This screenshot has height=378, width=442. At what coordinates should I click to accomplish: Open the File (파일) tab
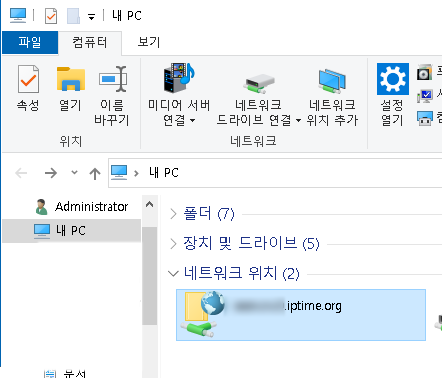(30, 42)
